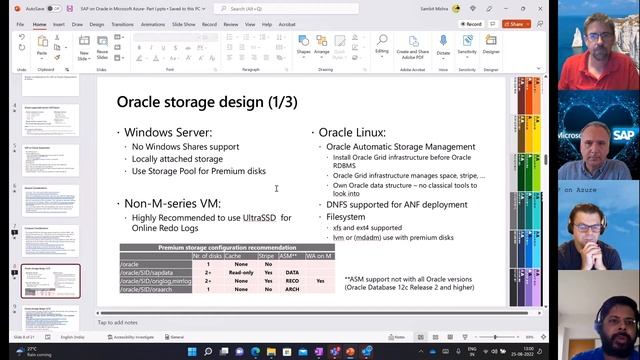The image size is (640, 360).
Task: Click the Undo arrow icon
Action: pos(22,38)
